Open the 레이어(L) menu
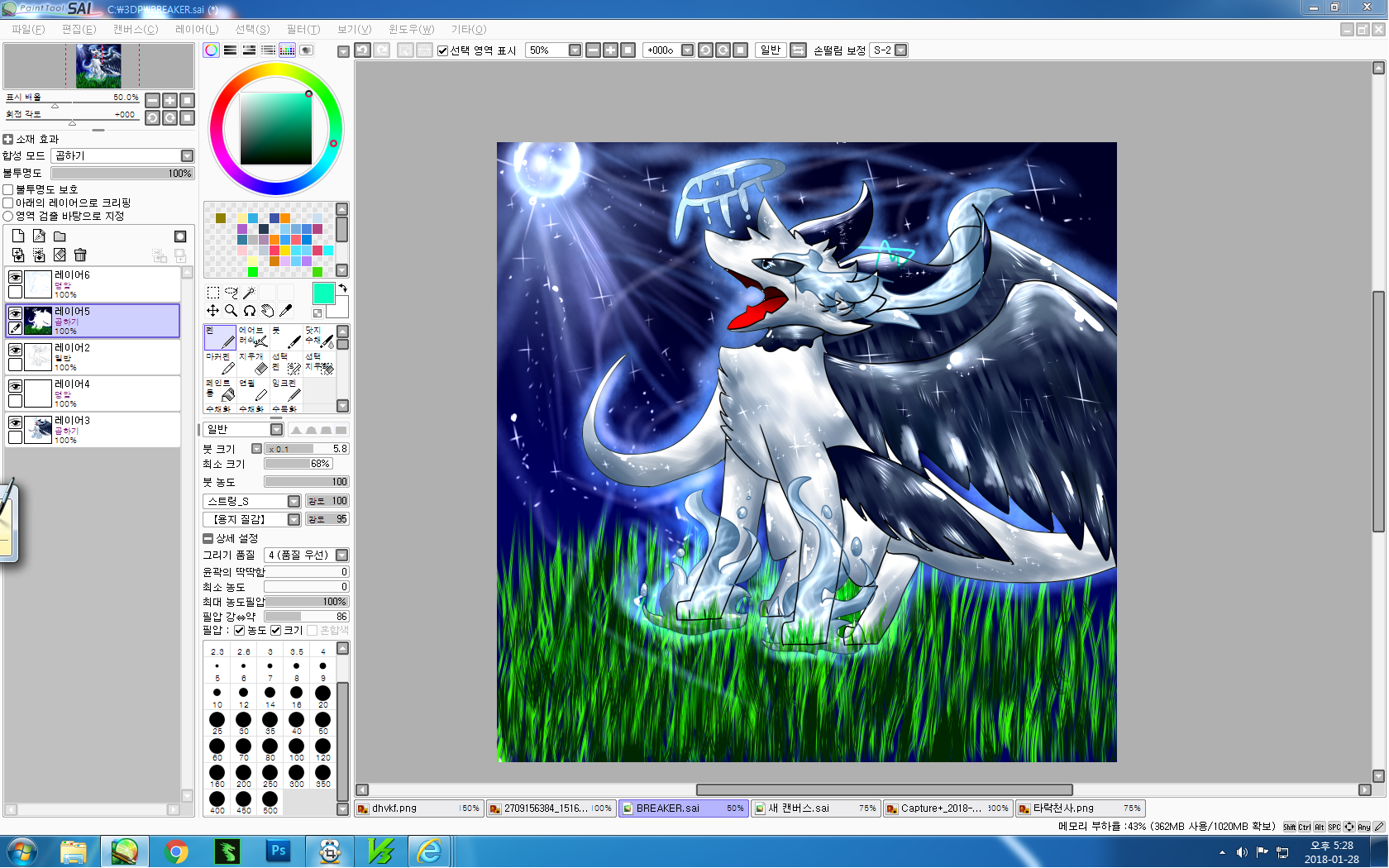Viewport: 1389px width, 868px height. 197,30
